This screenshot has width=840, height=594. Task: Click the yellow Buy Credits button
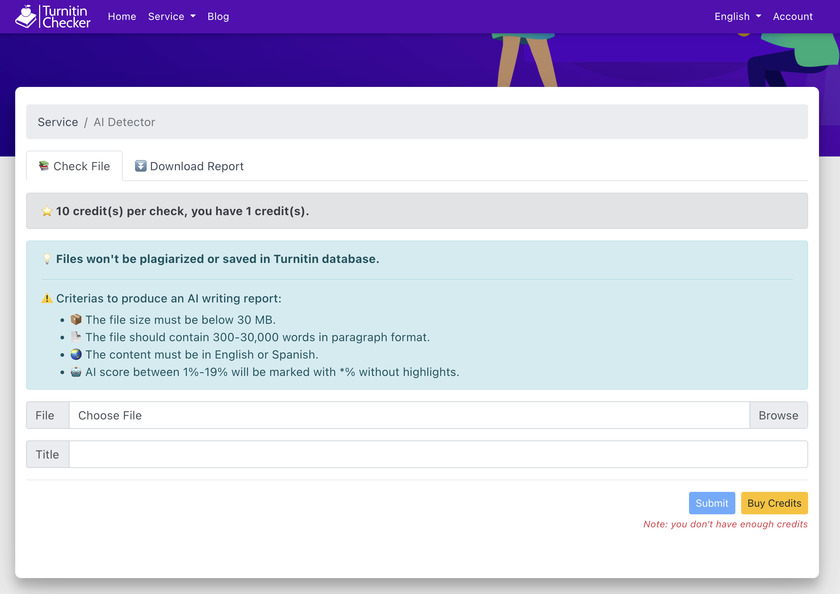click(774, 503)
